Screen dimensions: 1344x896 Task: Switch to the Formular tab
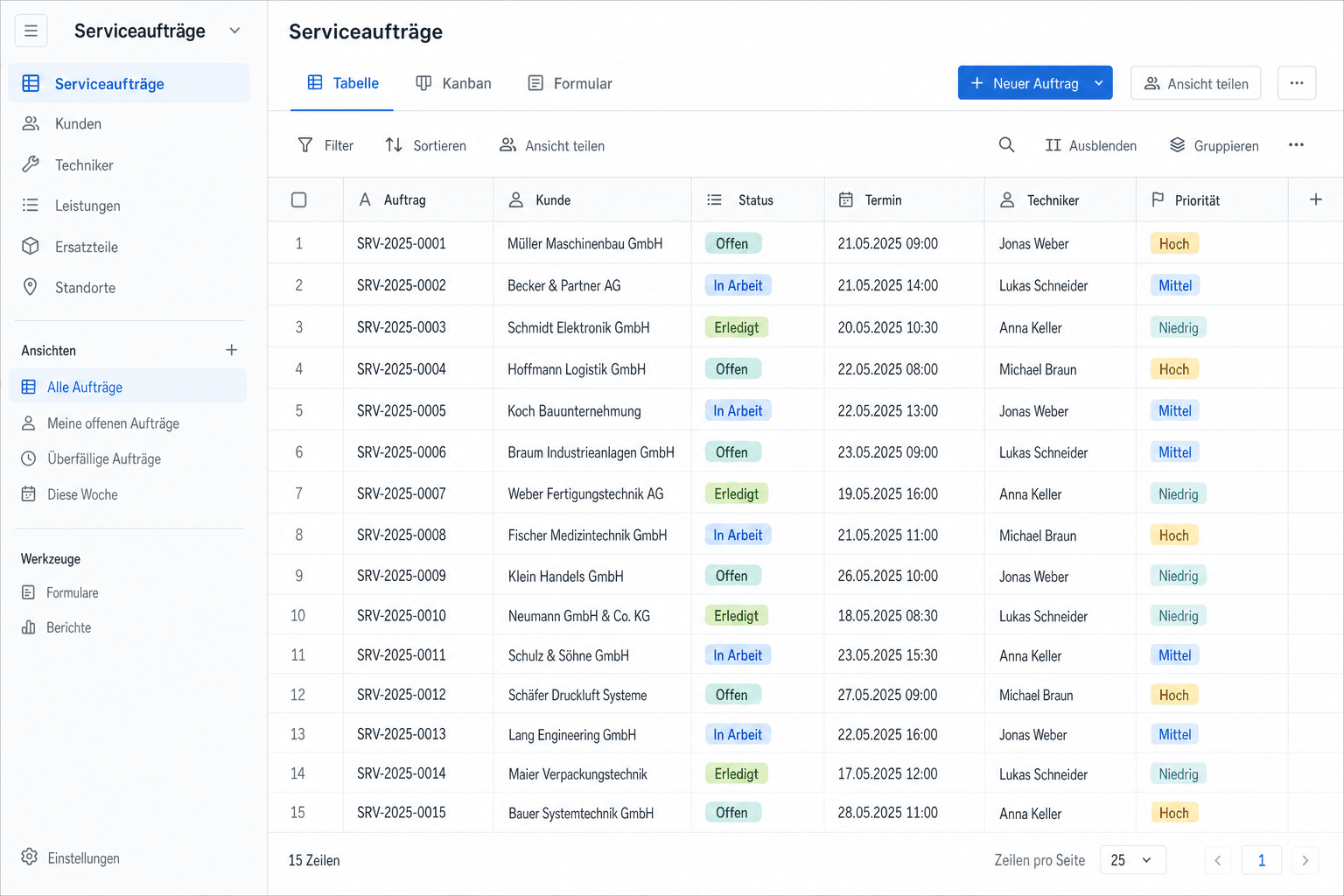tap(570, 83)
